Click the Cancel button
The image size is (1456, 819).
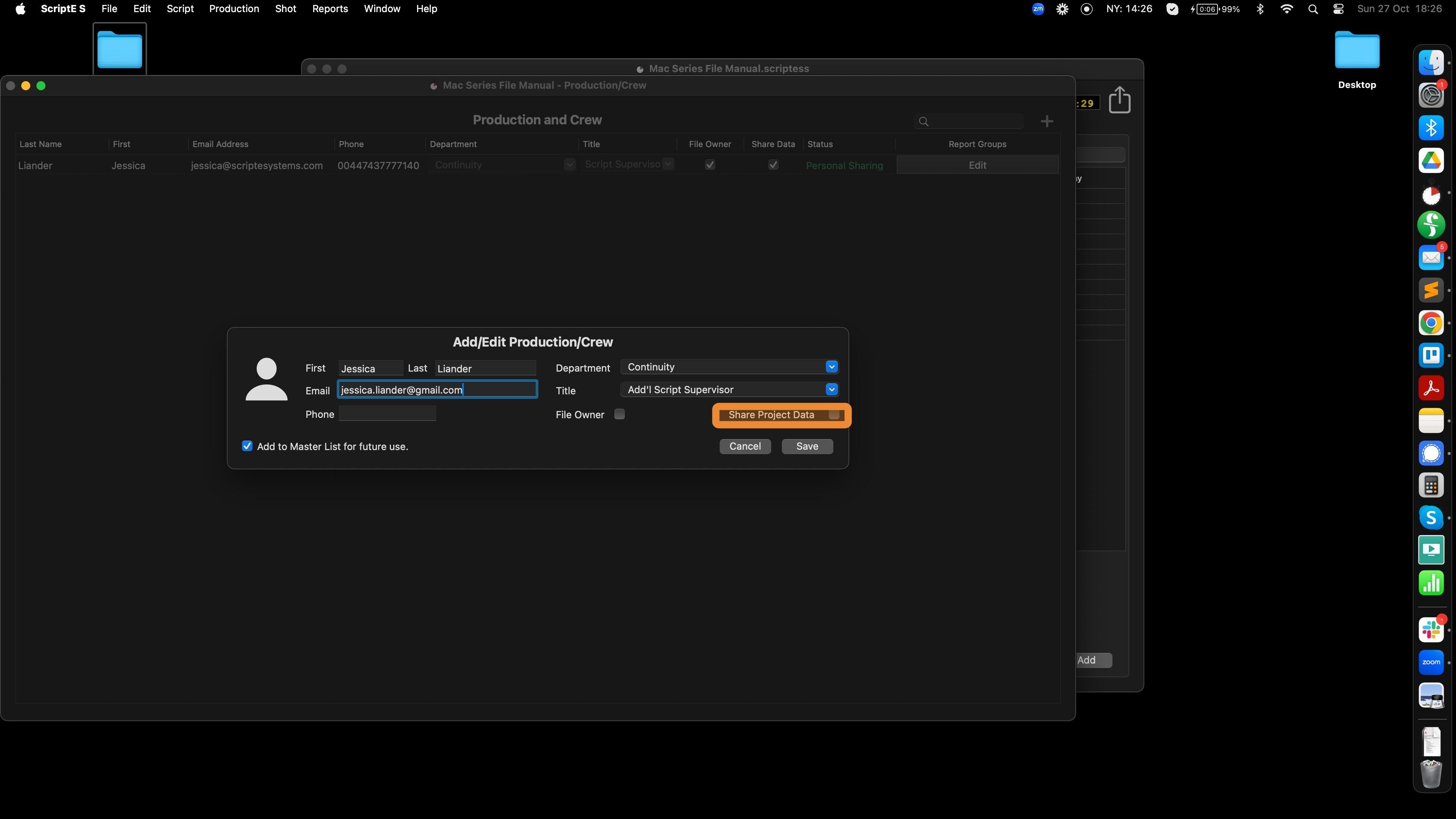pyautogui.click(x=744, y=446)
